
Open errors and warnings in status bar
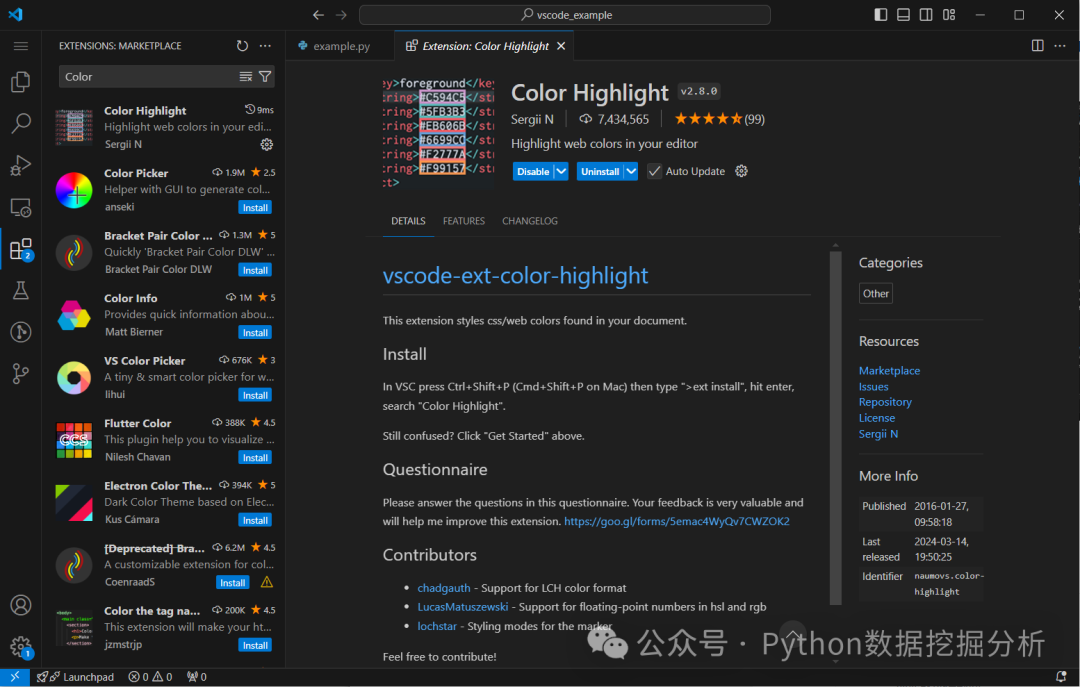coord(150,677)
